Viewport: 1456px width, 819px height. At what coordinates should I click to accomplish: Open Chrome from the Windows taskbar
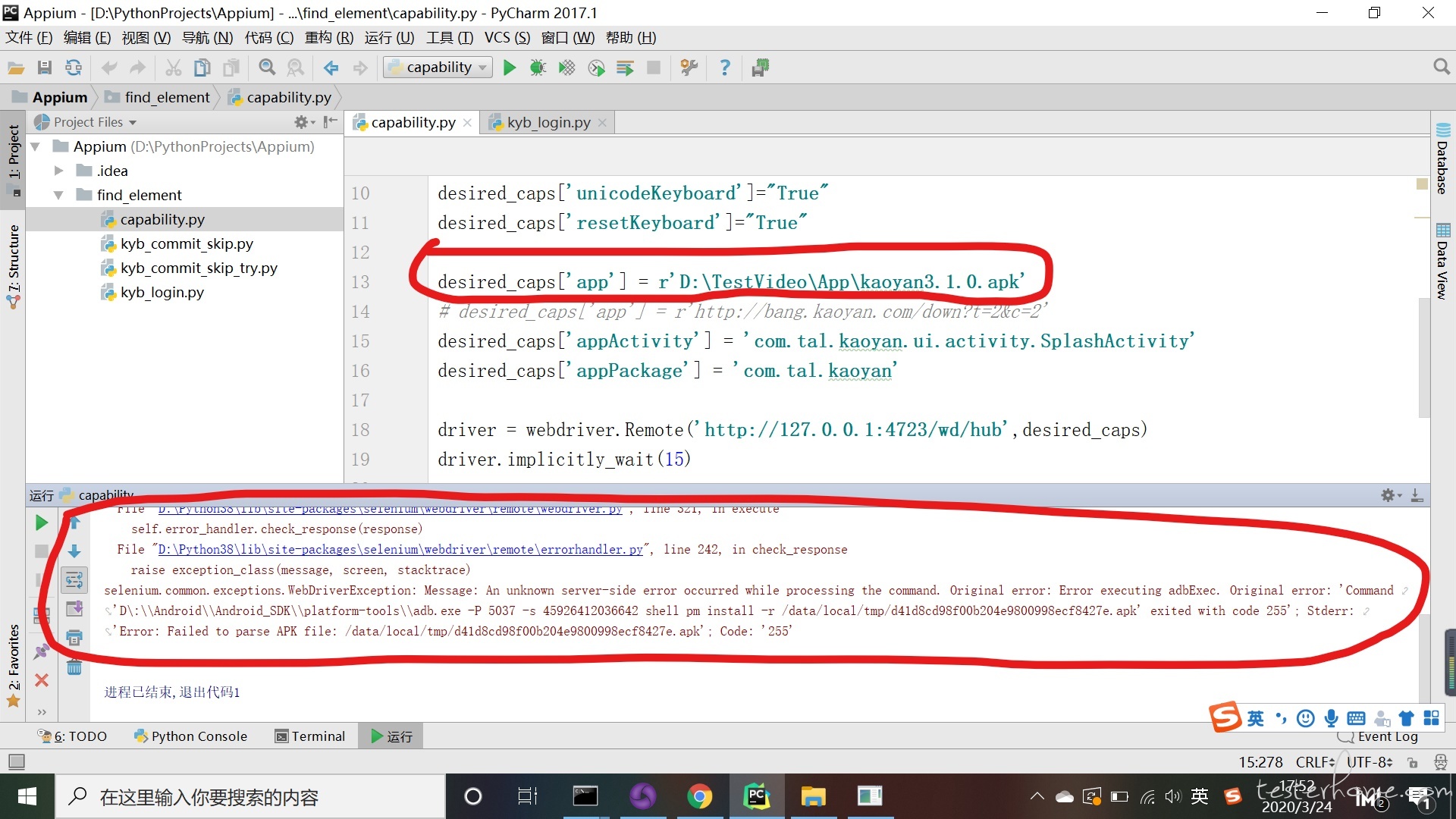pyautogui.click(x=699, y=796)
